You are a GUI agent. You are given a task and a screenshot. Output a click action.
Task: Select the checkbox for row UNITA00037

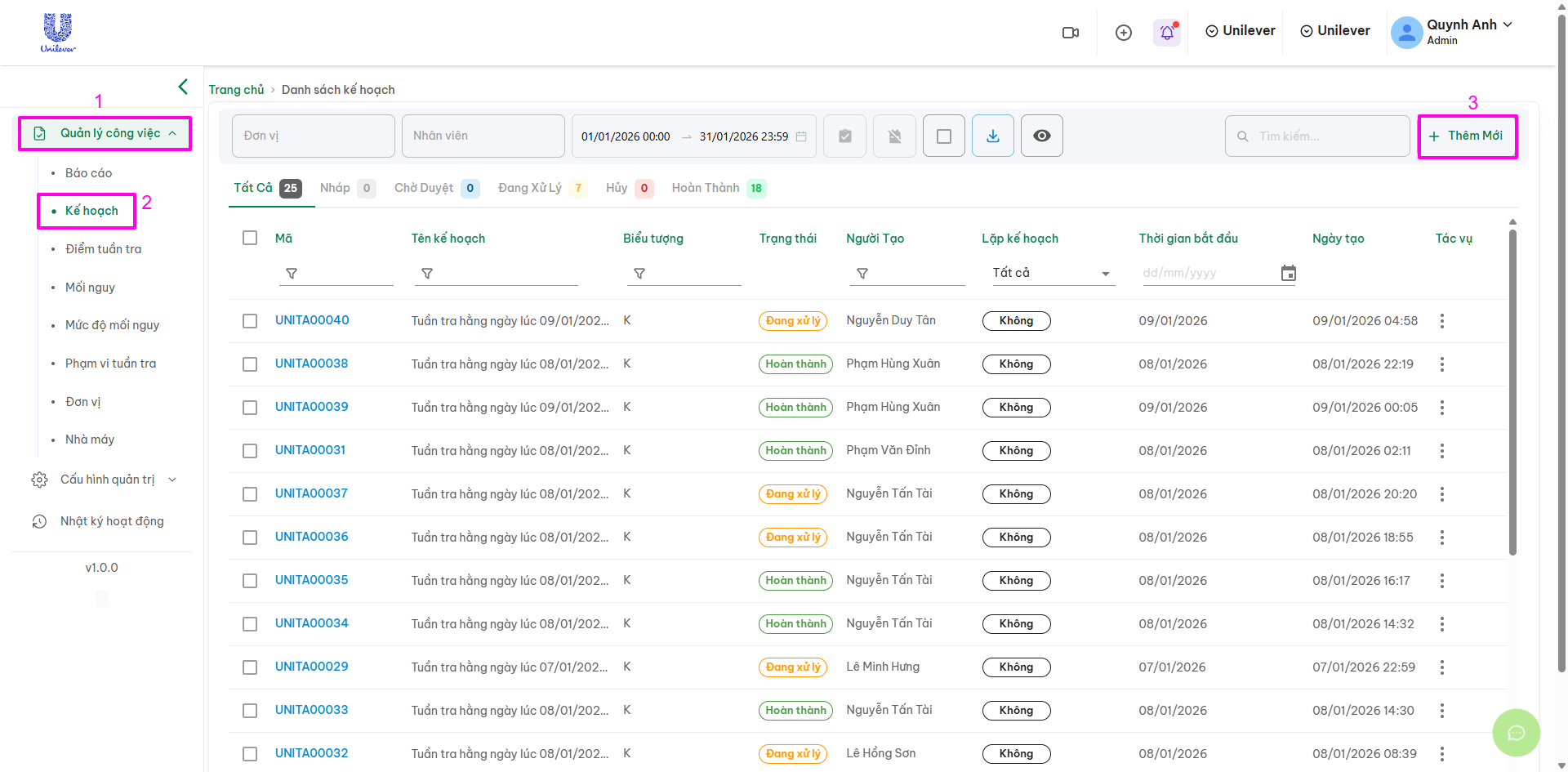[250, 494]
